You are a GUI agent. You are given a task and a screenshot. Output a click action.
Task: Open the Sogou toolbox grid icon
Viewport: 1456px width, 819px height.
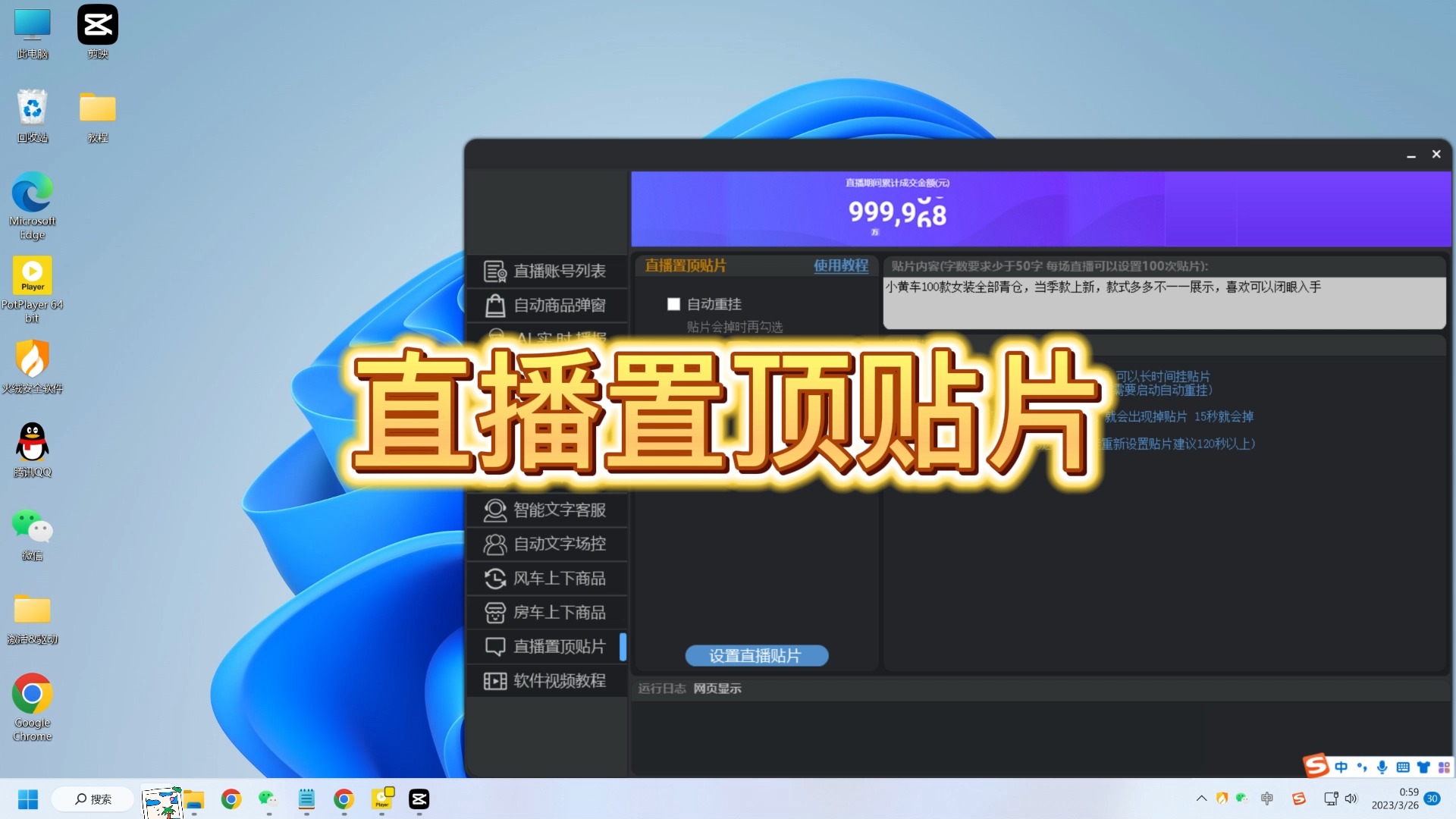(1444, 767)
